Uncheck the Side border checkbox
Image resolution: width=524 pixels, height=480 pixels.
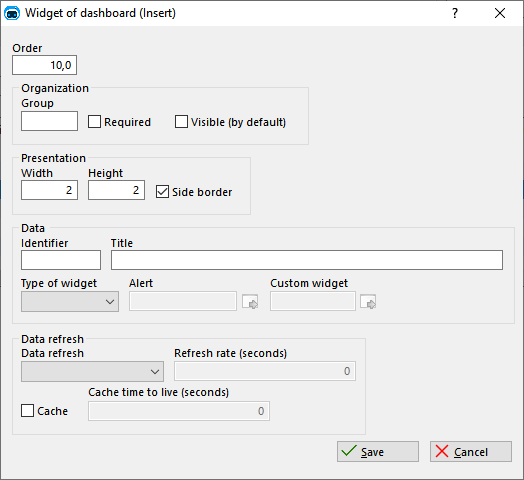click(x=162, y=192)
